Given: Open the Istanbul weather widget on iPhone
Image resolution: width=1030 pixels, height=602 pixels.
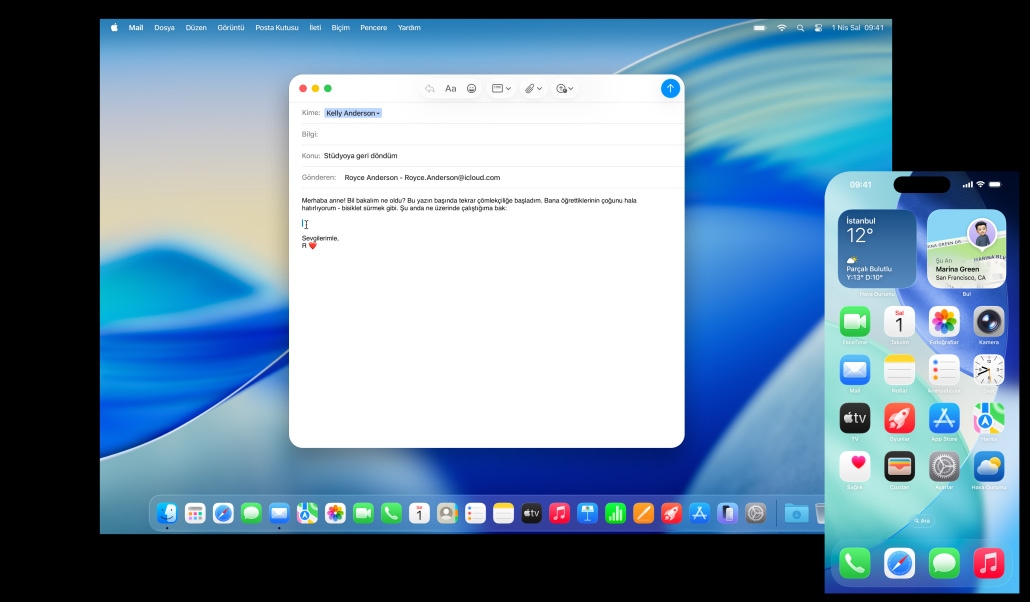Looking at the screenshot, I should click(876, 248).
